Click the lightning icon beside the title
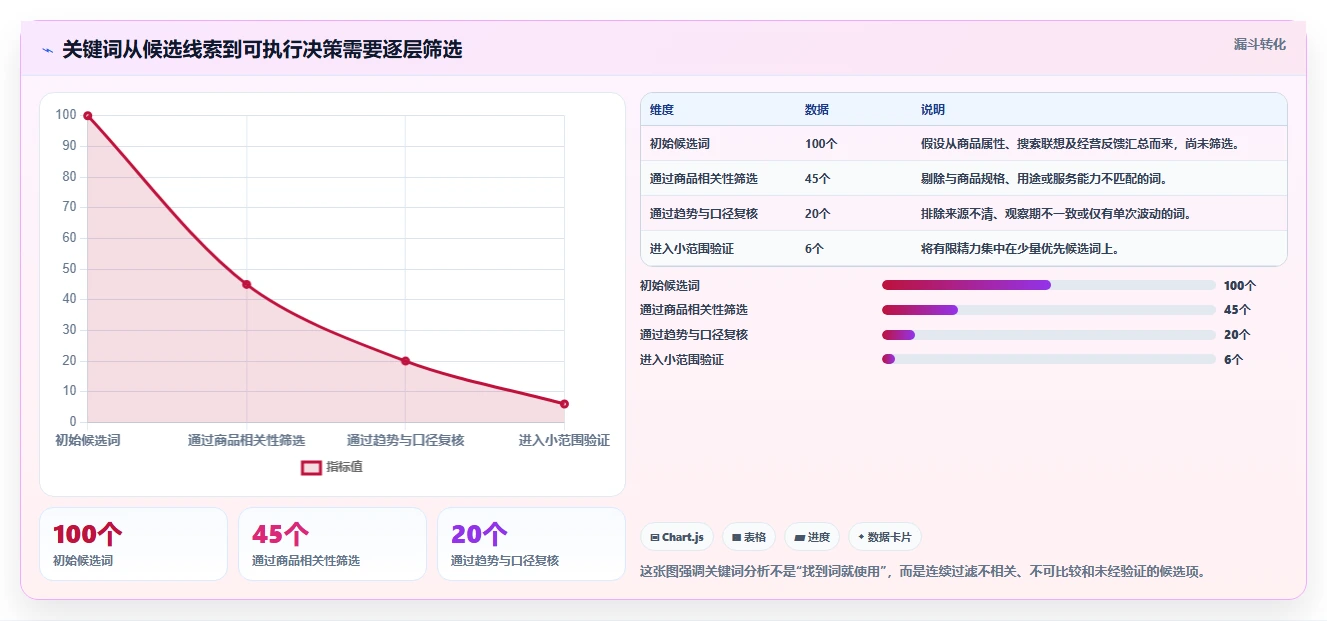The image size is (1327, 621). tap(47, 50)
